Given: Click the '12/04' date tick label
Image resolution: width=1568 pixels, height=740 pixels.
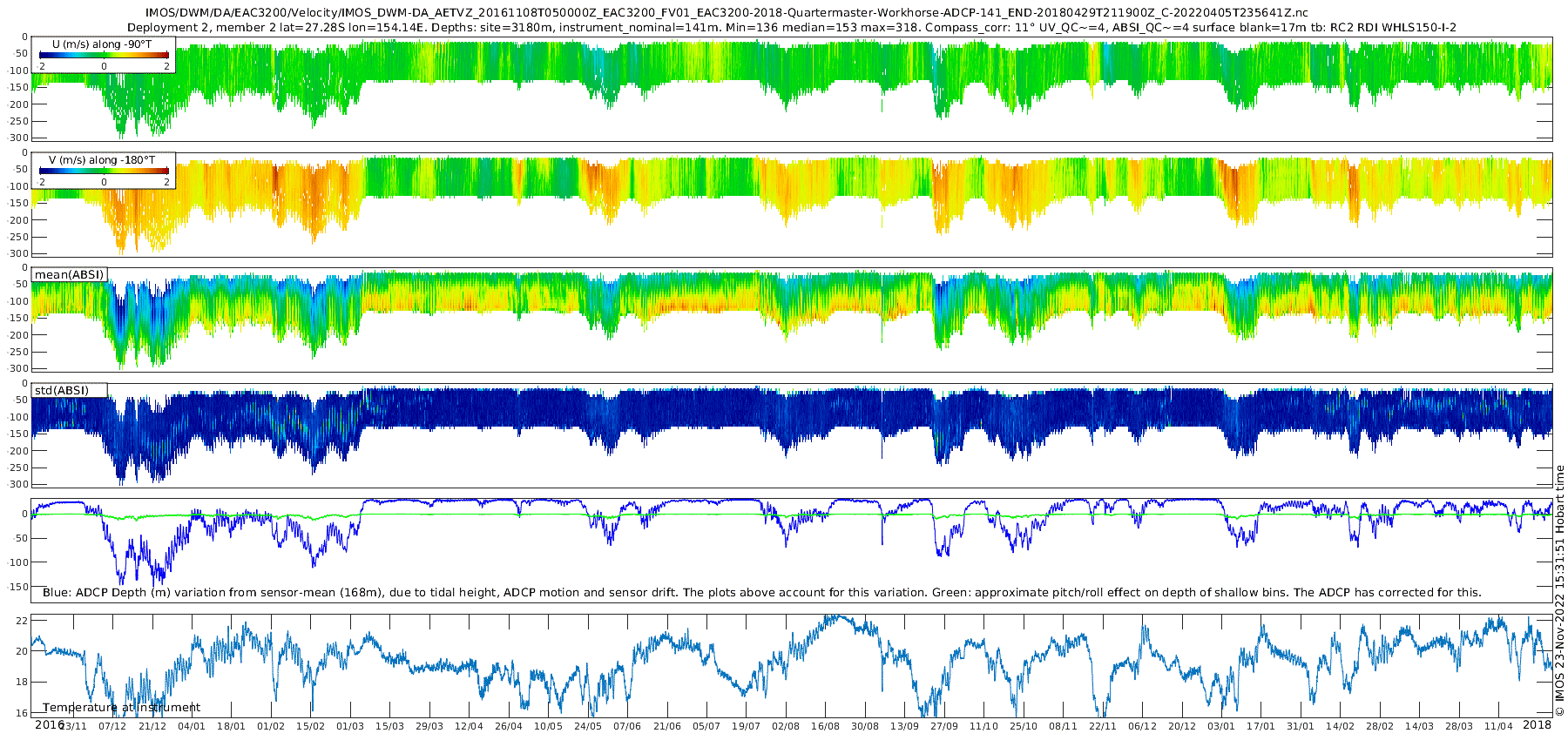Looking at the screenshot, I should 469,726.
